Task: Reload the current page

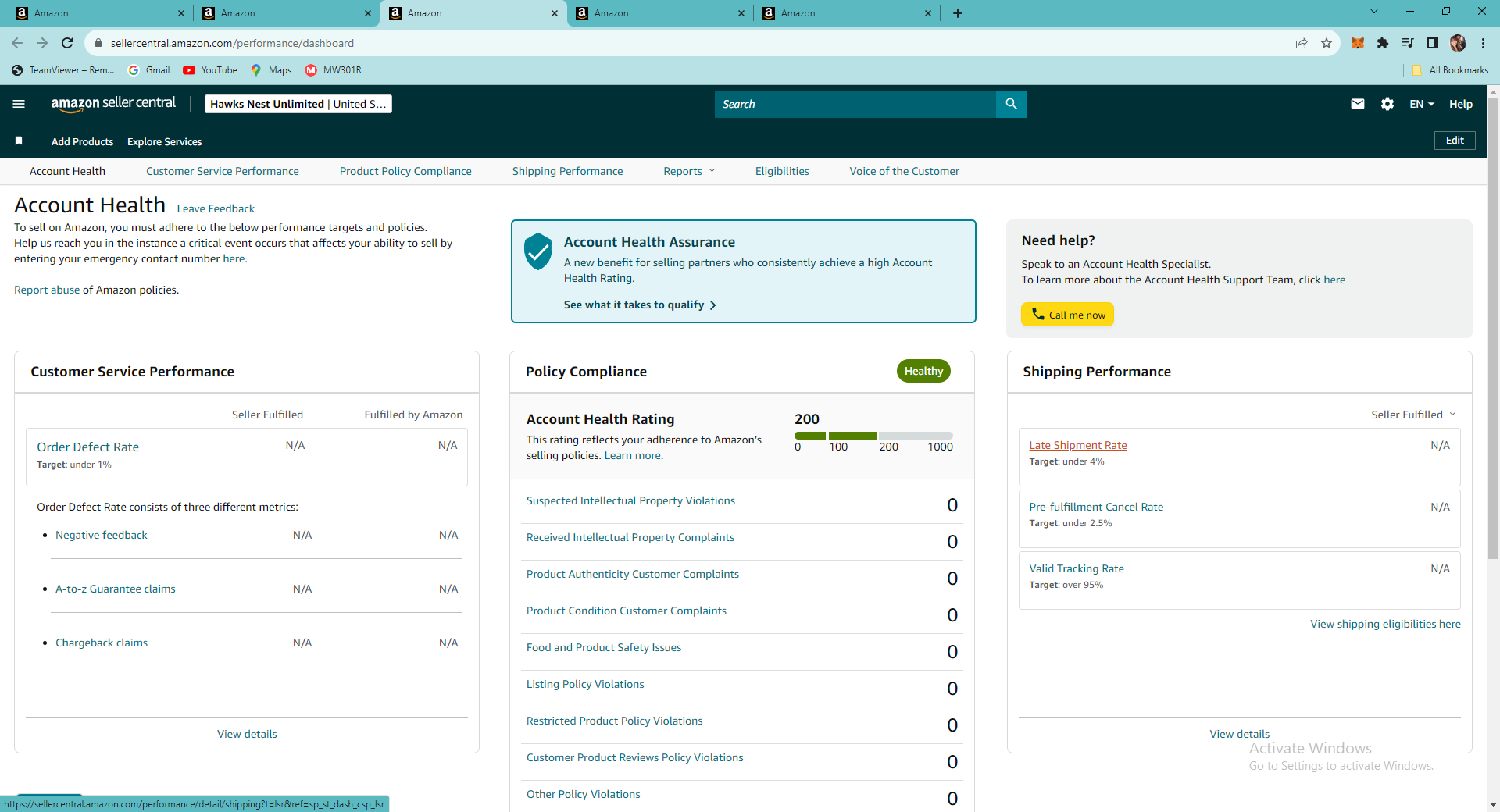Action: (x=67, y=43)
